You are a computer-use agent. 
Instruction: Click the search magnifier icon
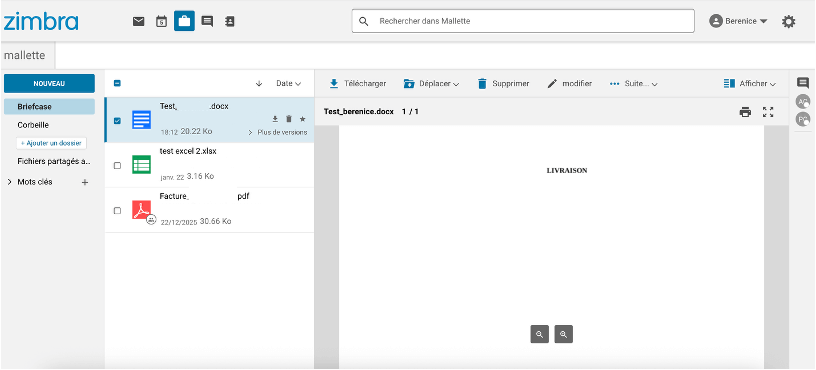point(364,21)
